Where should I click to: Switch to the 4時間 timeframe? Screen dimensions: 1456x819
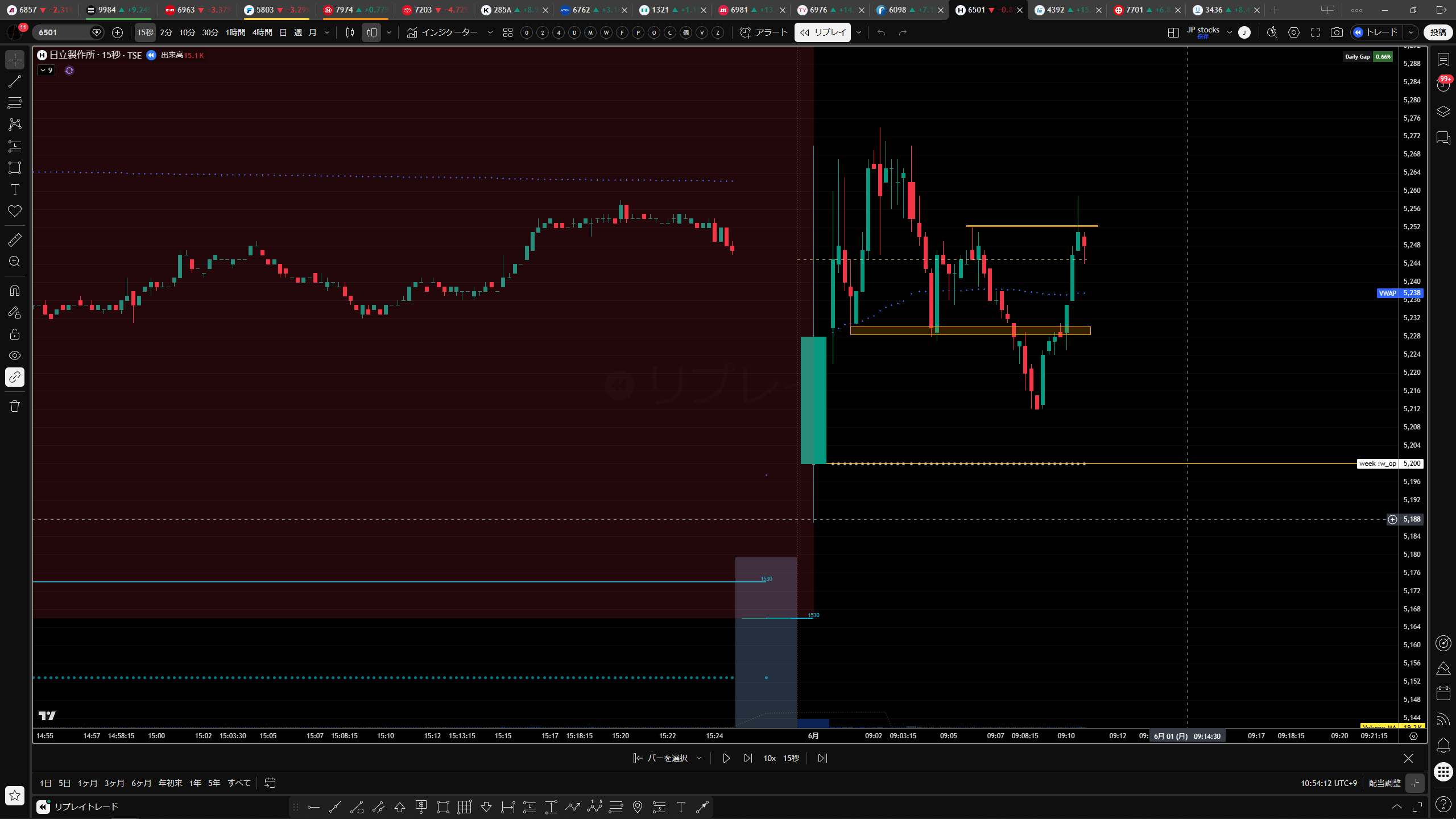(262, 32)
